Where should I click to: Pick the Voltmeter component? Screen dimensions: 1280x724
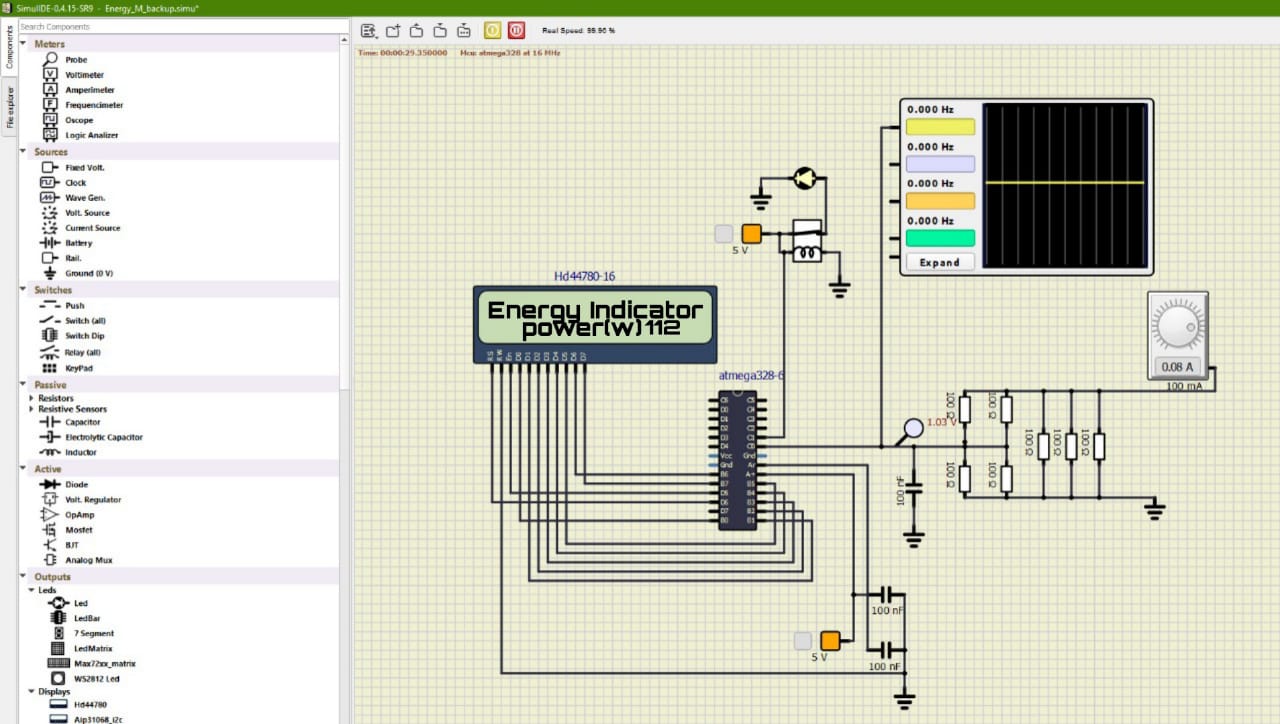coord(73,75)
